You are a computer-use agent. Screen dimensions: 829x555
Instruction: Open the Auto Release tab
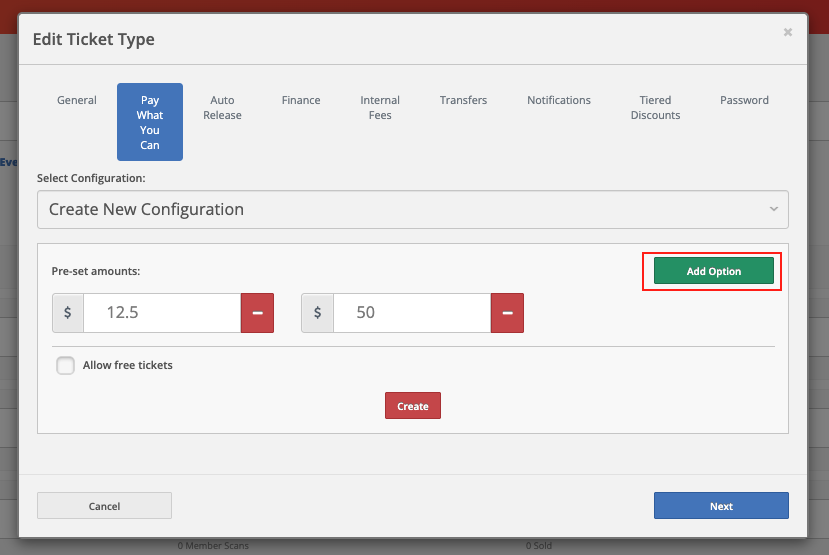(x=222, y=108)
